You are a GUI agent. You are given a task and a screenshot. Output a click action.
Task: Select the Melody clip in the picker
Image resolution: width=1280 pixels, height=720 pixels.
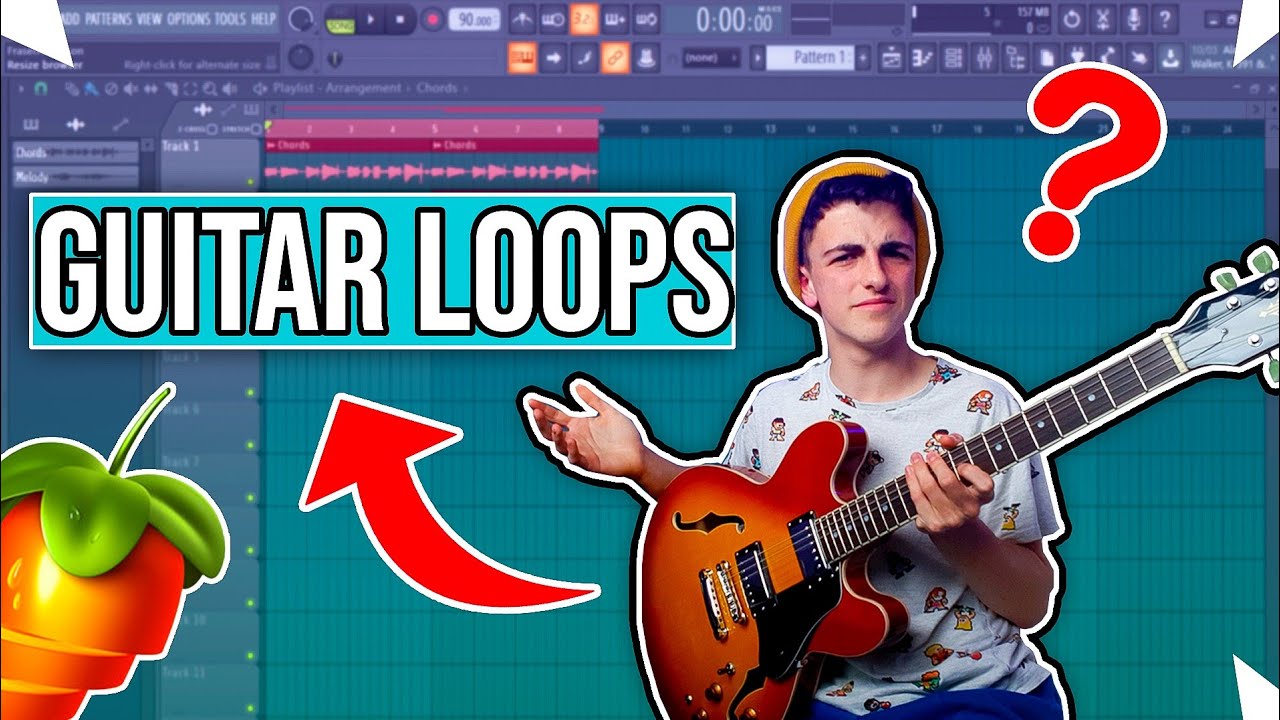pyautogui.click(x=76, y=177)
